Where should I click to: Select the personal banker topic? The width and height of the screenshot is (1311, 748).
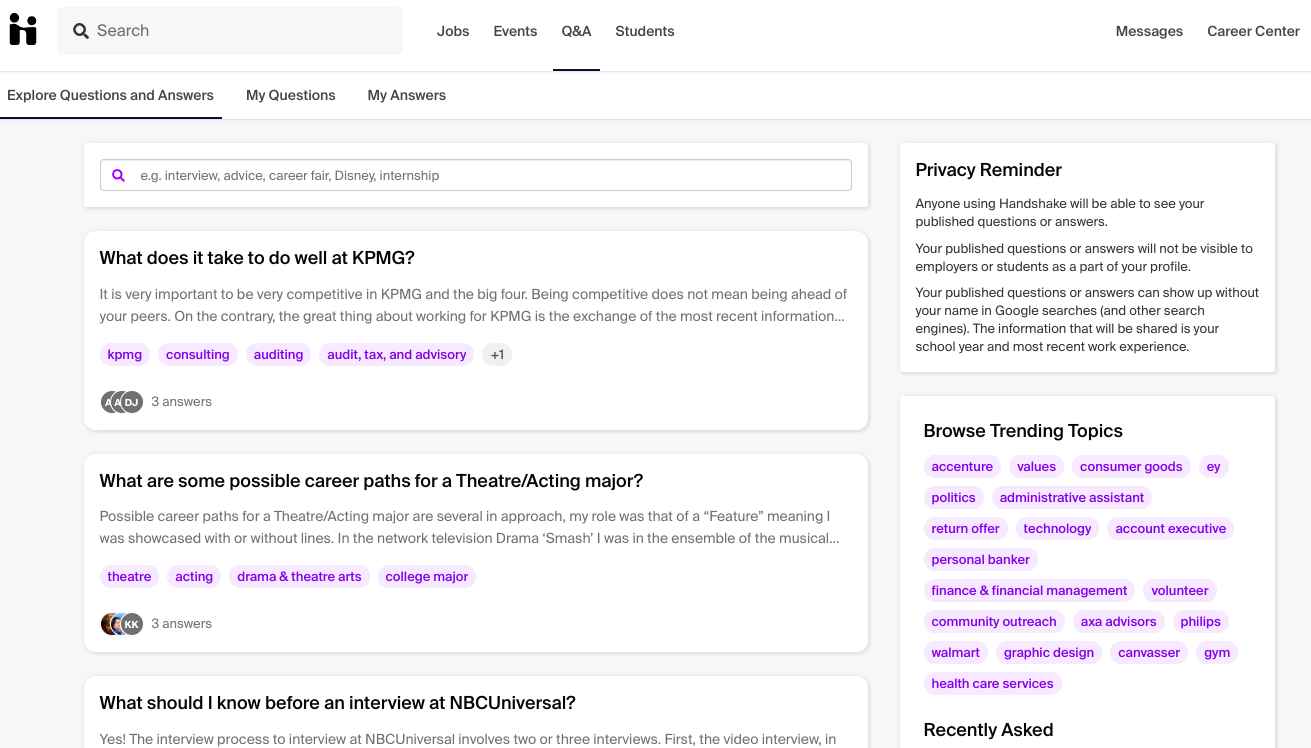coord(980,559)
